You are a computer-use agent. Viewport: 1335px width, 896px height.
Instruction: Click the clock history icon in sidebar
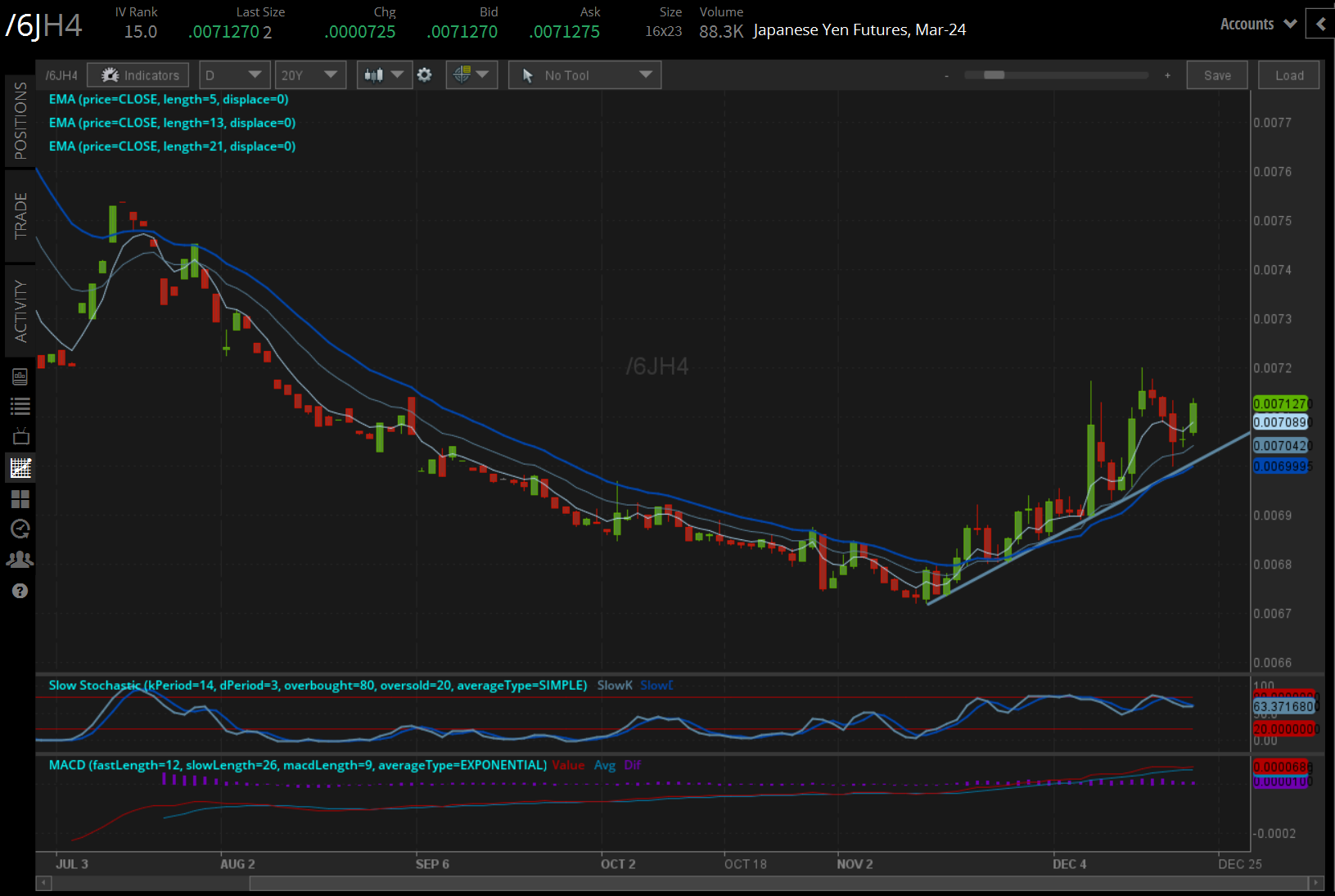pyautogui.click(x=20, y=529)
